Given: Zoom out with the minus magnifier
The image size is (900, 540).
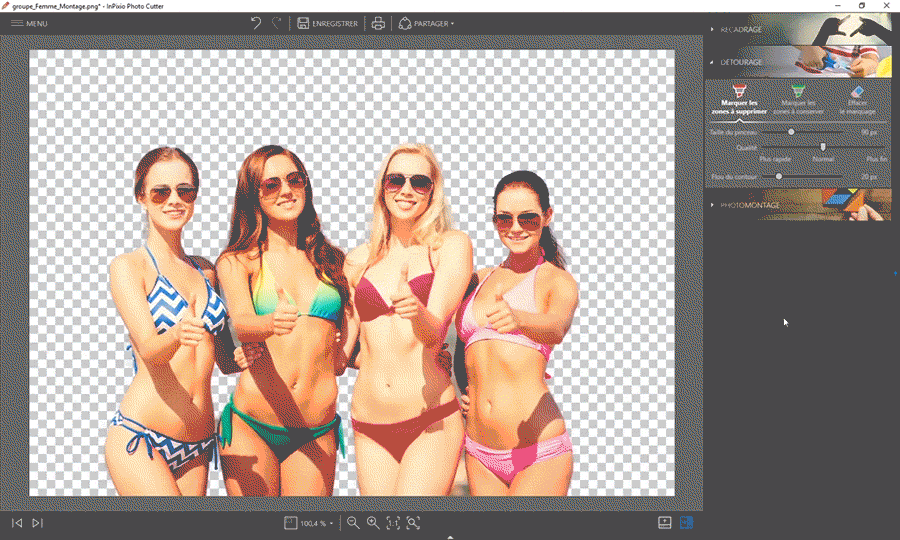Looking at the screenshot, I should click(x=353, y=523).
